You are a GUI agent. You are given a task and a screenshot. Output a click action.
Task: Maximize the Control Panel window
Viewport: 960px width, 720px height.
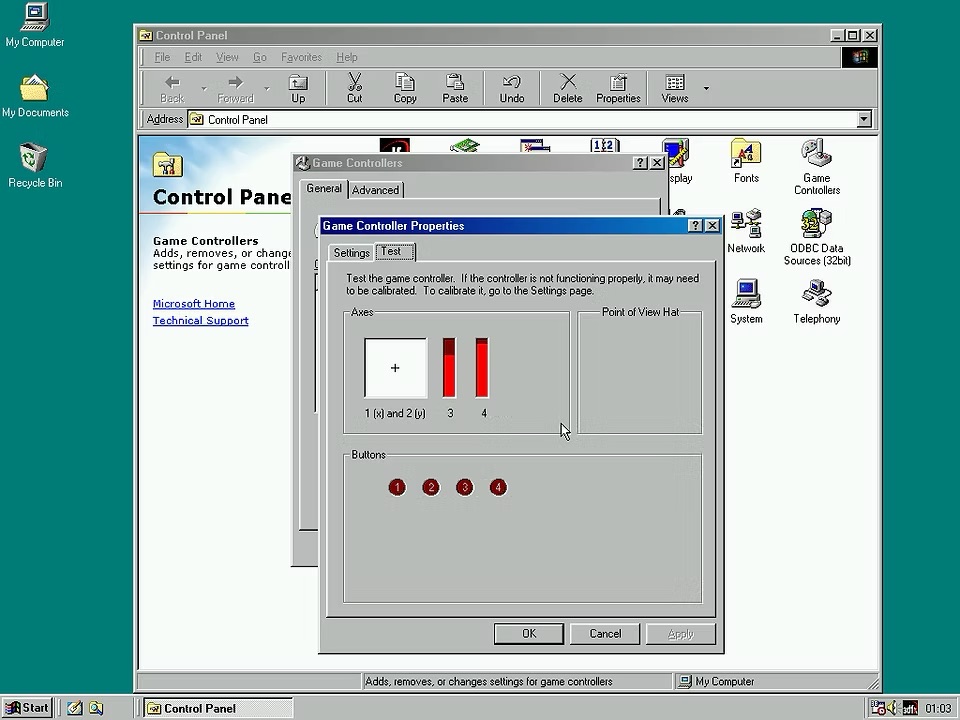pyautogui.click(x=853, y=36)
